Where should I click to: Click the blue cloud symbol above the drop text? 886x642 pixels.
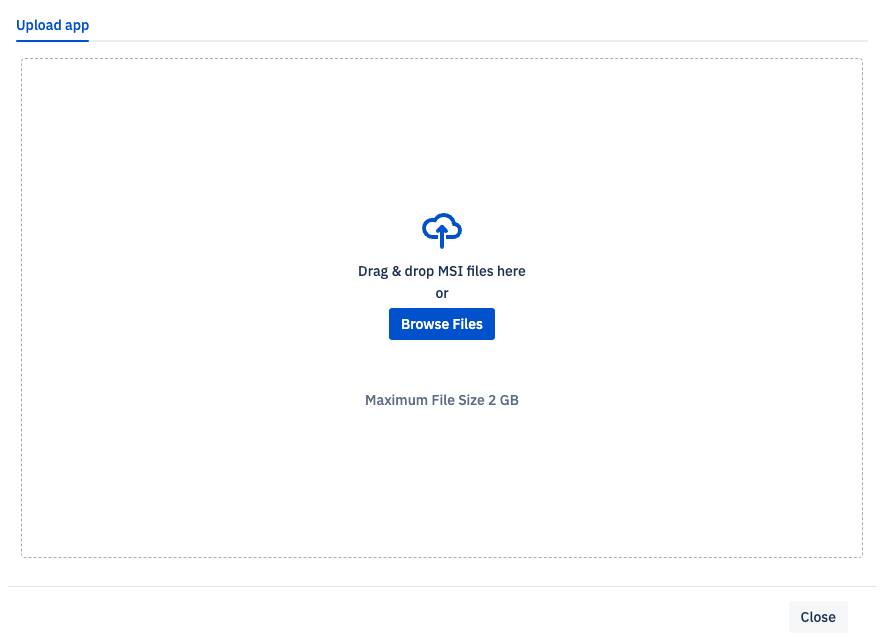442,230
